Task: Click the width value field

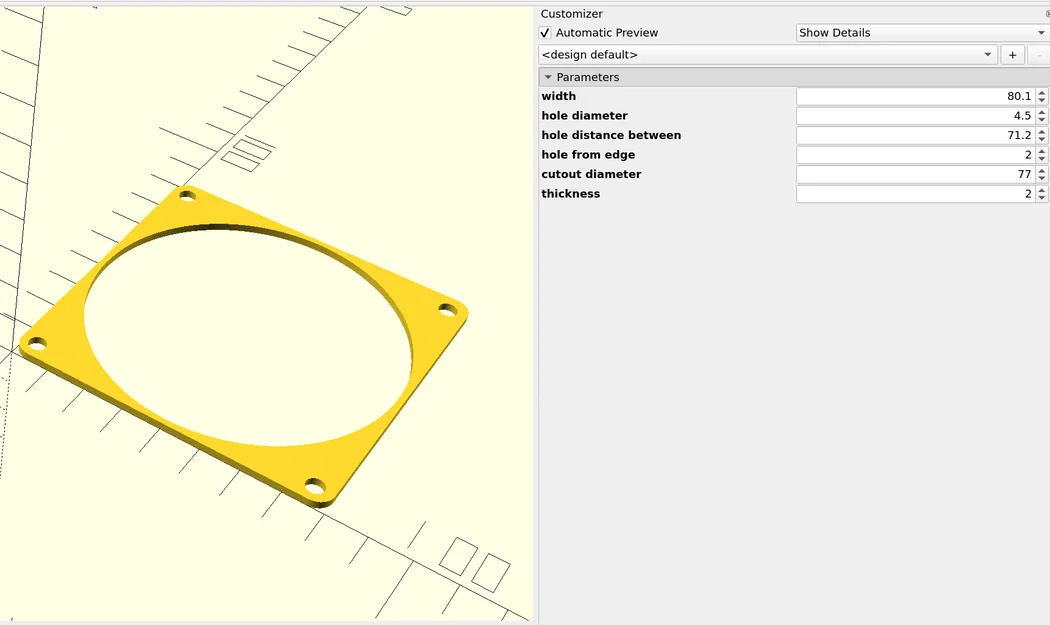Action: (915, 96)
